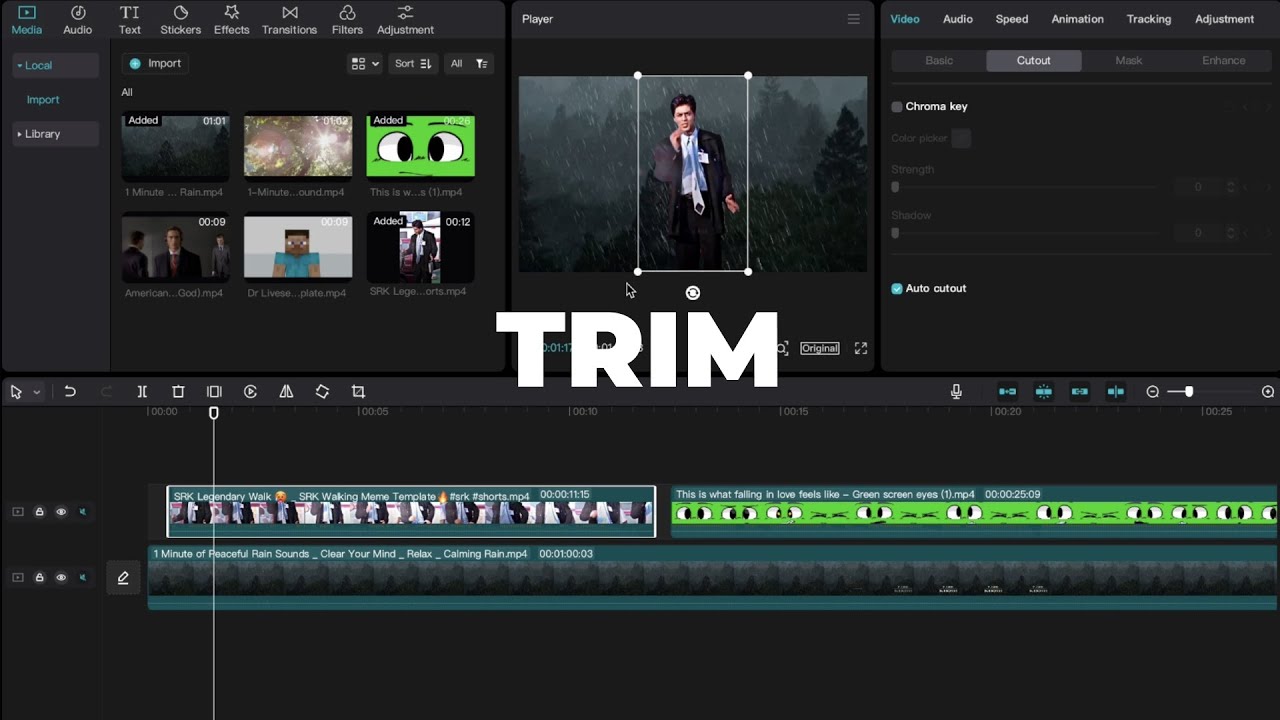Open the Sort dropdown
This screenshot has height=720, width=1280.
click(413, 63)
